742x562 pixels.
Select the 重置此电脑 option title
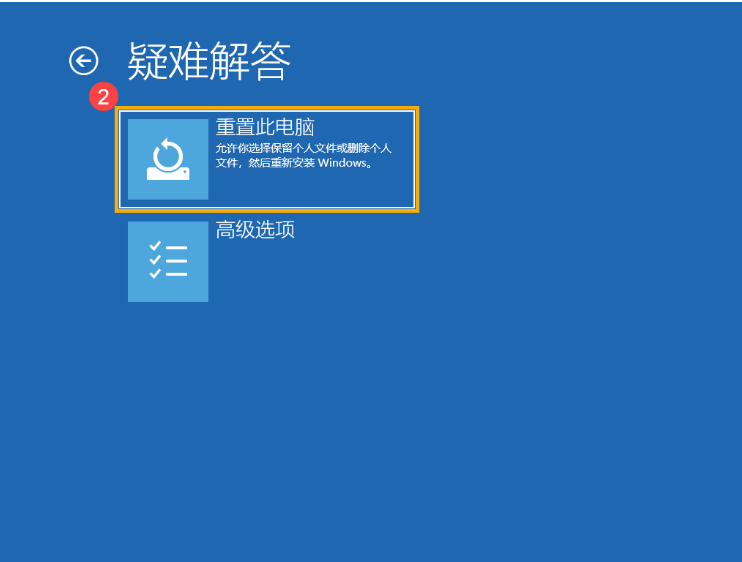[265, 127]
